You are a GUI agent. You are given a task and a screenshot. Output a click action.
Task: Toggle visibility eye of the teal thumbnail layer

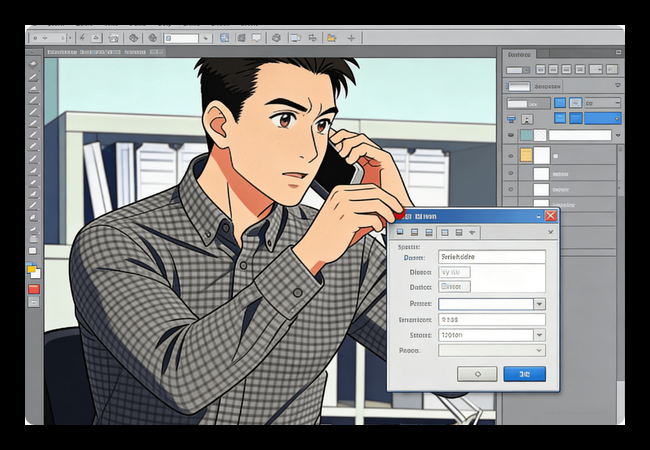point(513,135)
